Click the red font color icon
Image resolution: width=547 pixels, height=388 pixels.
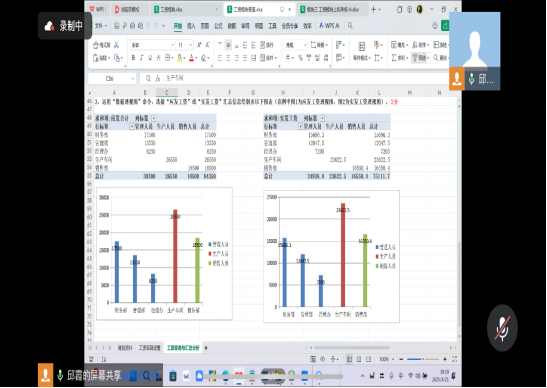click(x=191, y=58)
